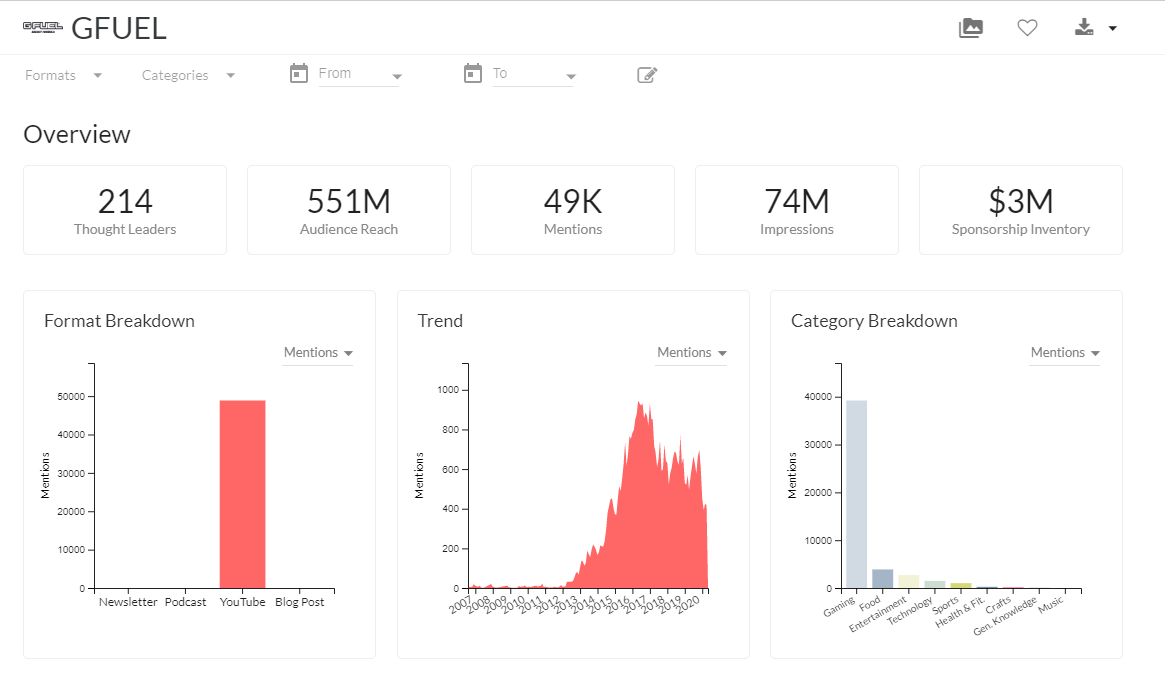Click the Gen. Knowledge axis label

point(1005,616)
